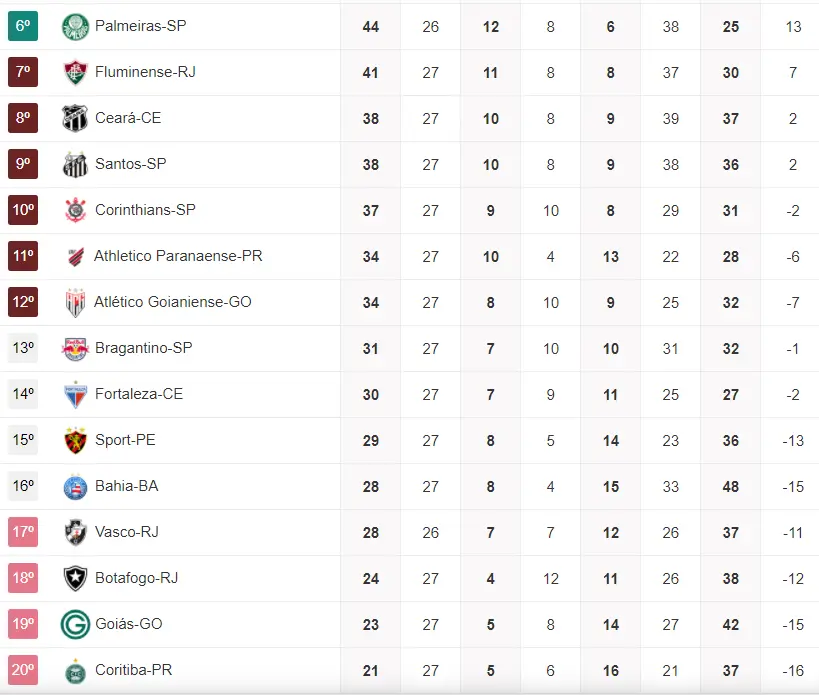
Task: Click the 10º position badge for Corinthians
Action: tap(23, 210)
